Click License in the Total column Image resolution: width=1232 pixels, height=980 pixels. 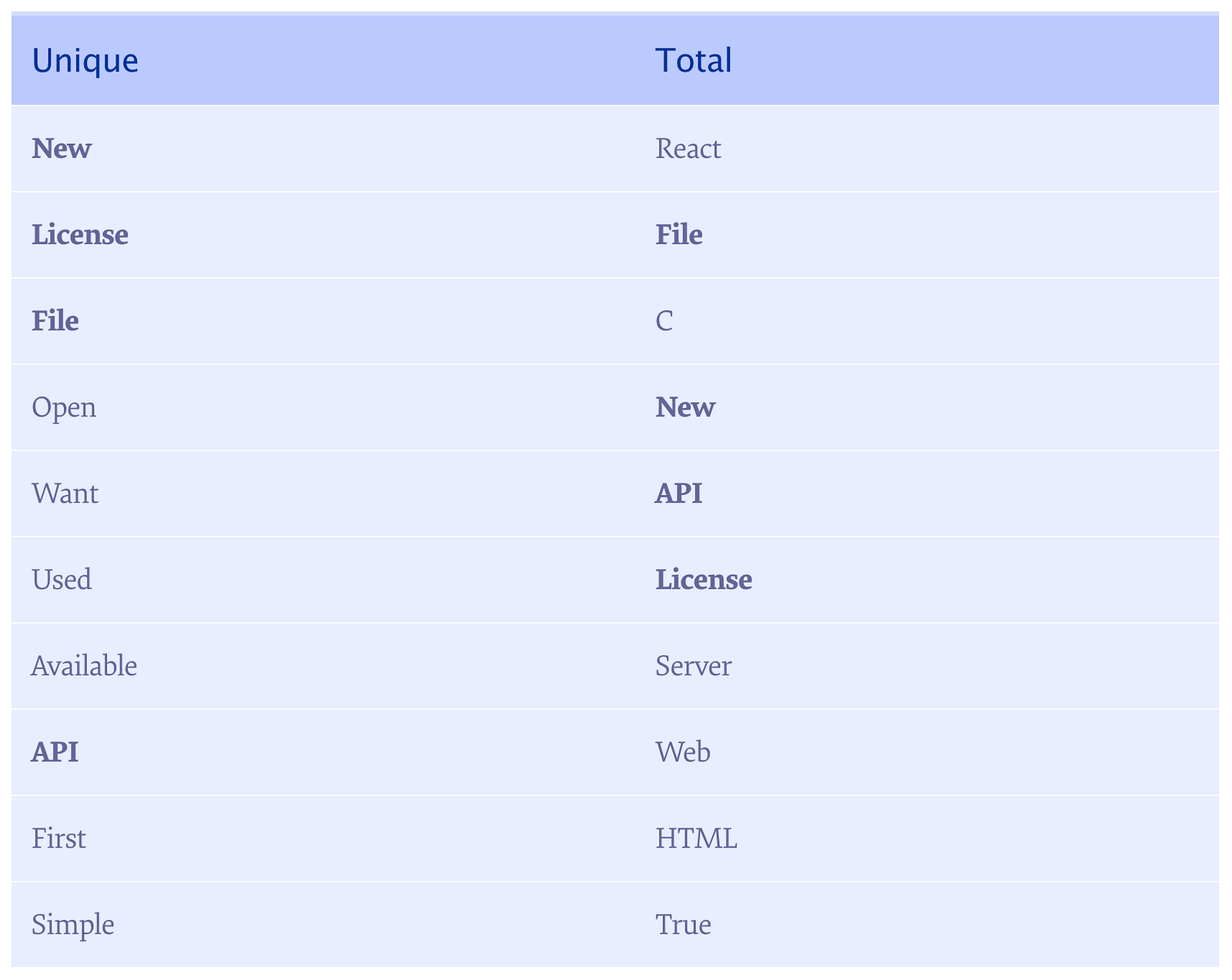pyautogui.click(x=704, y=579)
